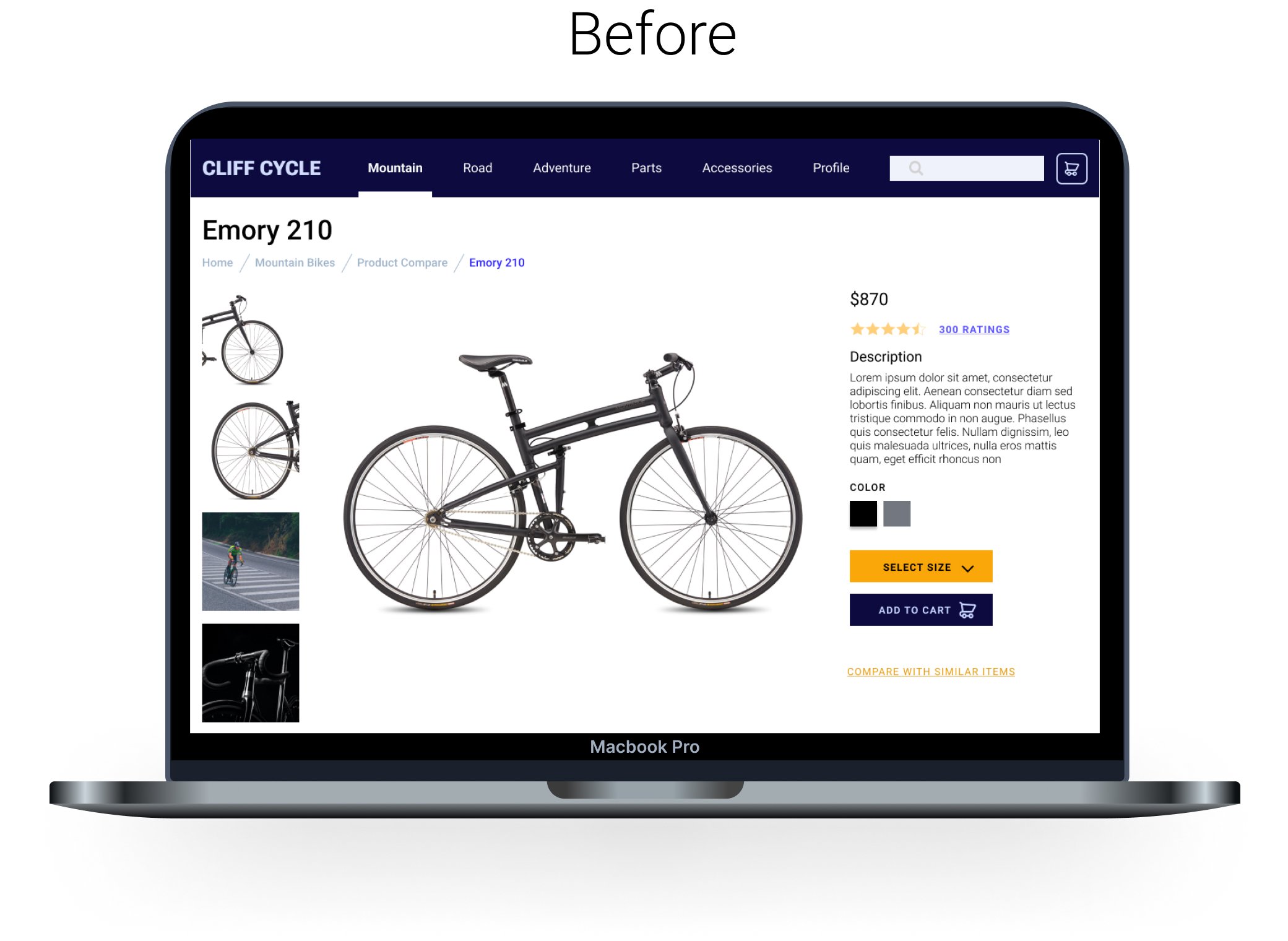Choose the gray color swatch
1288x941 pixels.
(896, 513)
